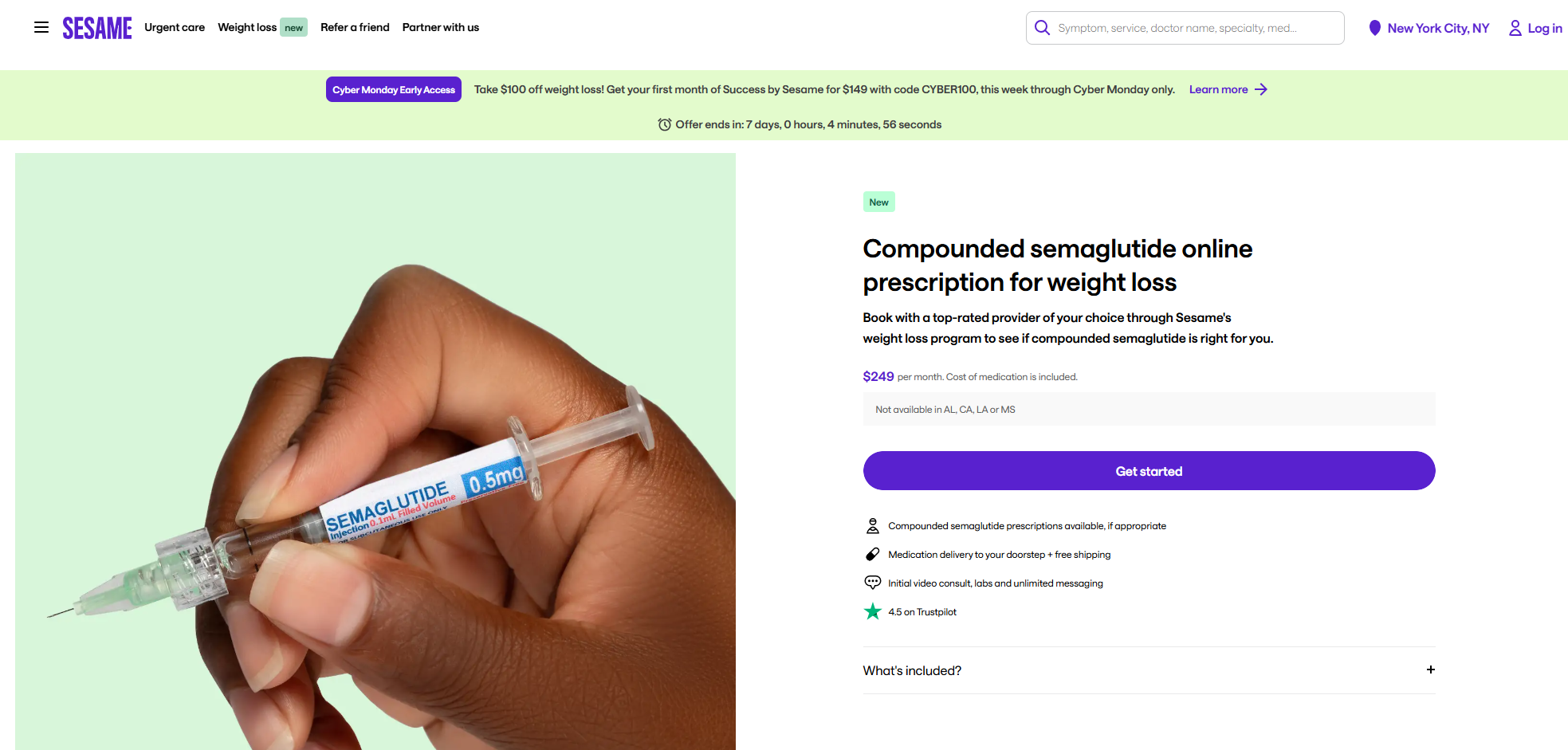Open the Weight loss menu item

point(247,27)
